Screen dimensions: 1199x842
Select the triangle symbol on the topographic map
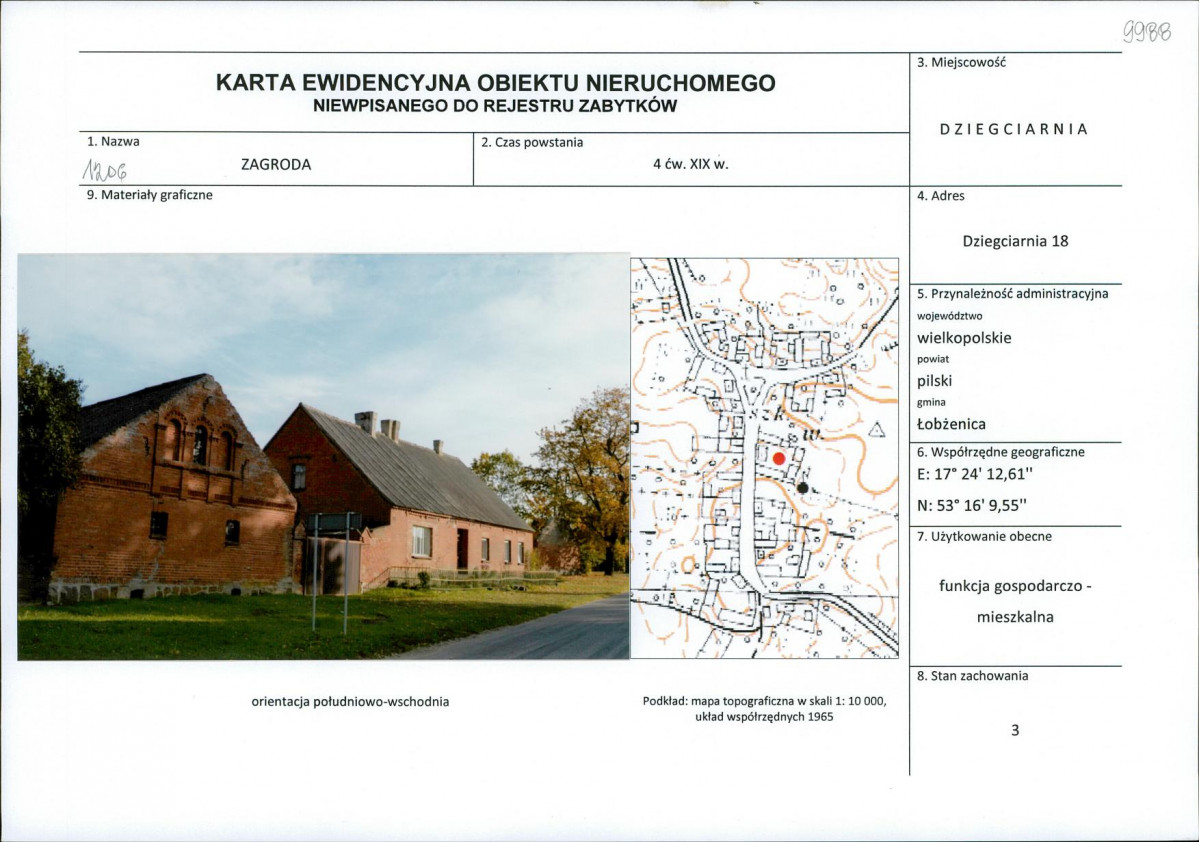point(875,432)
